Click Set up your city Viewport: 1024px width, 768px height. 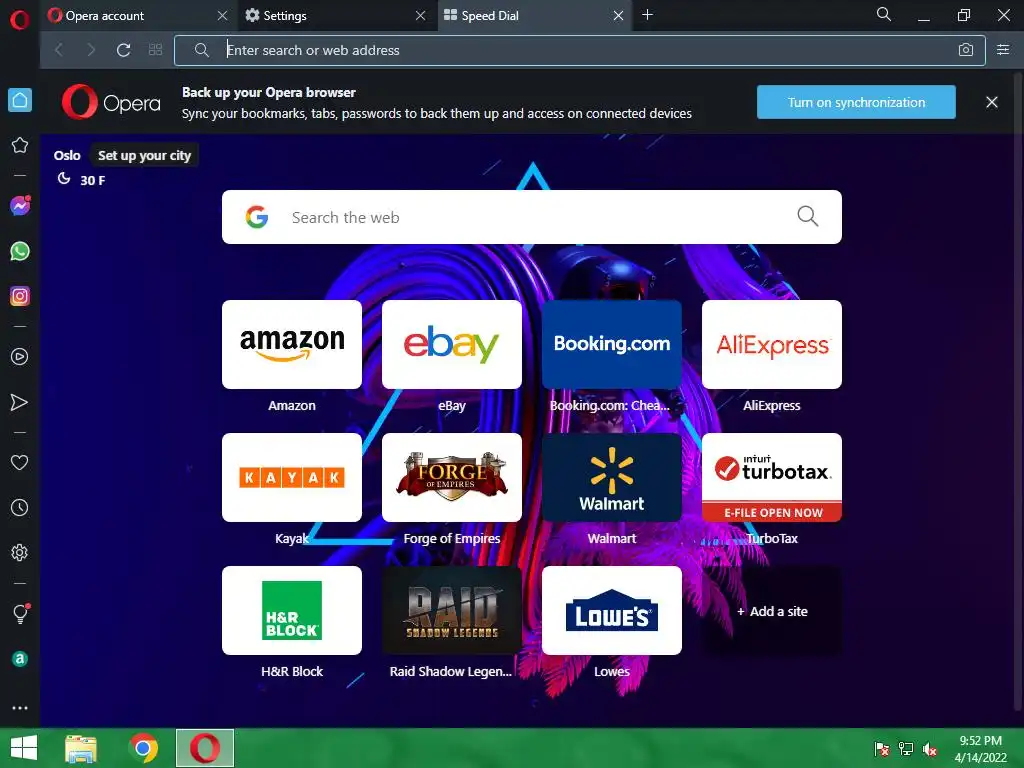pos(144,155)
